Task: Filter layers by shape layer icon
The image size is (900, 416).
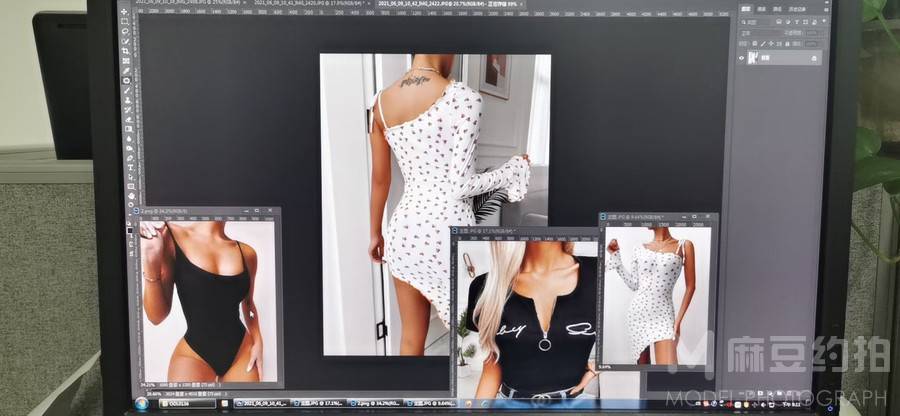Action: click(x=805, y=22)
